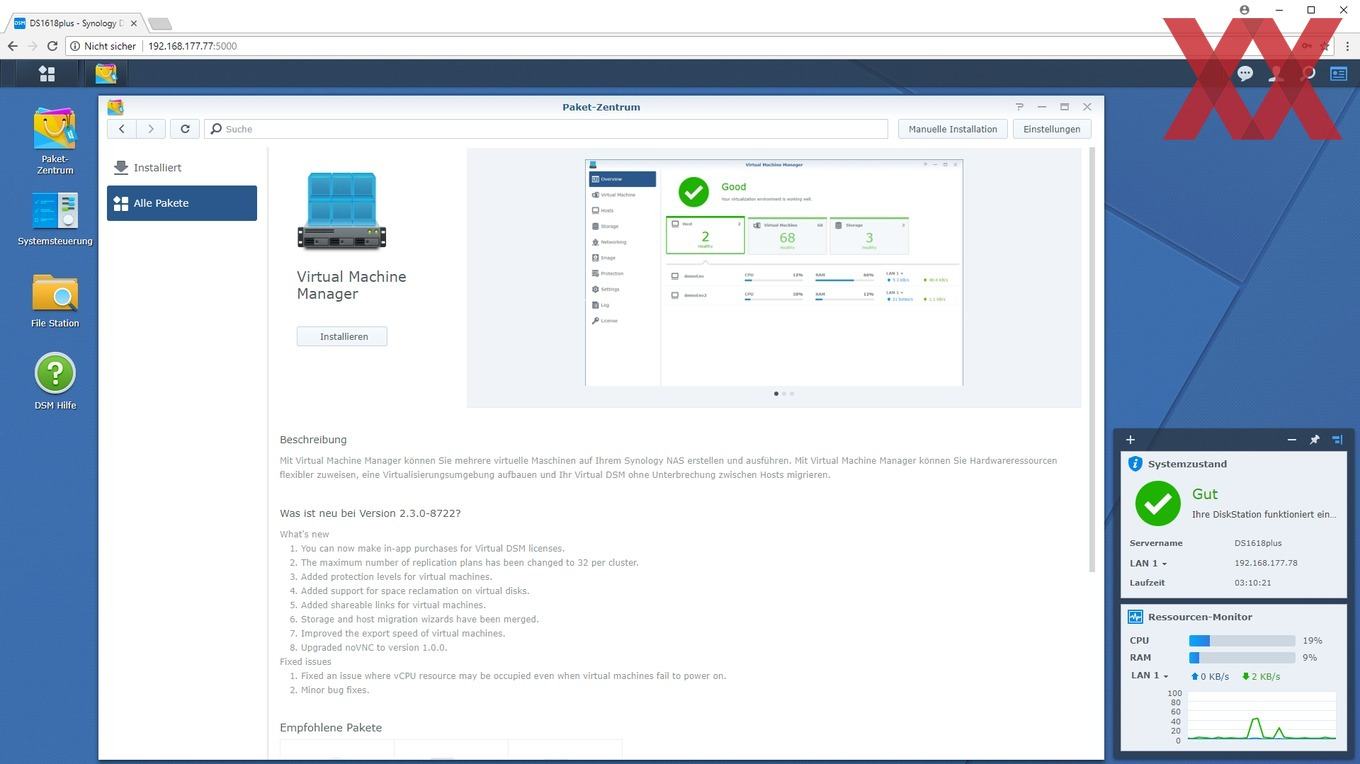Select first screenshot carousel dot
Image resolution: width=1360 pixels, height=764 pixels.
point(776,394)
